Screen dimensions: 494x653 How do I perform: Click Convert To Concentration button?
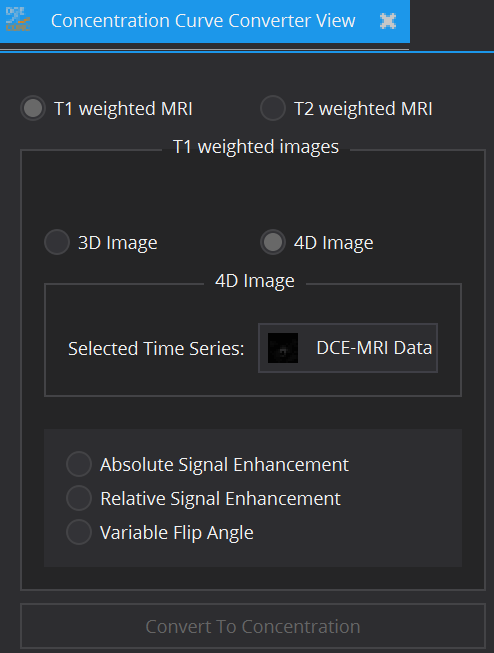tap(253, 626)
